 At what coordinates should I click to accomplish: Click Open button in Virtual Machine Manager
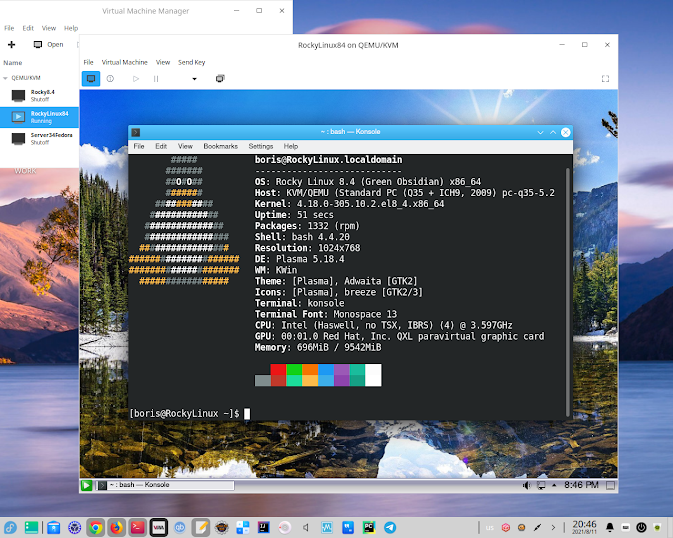49,45
